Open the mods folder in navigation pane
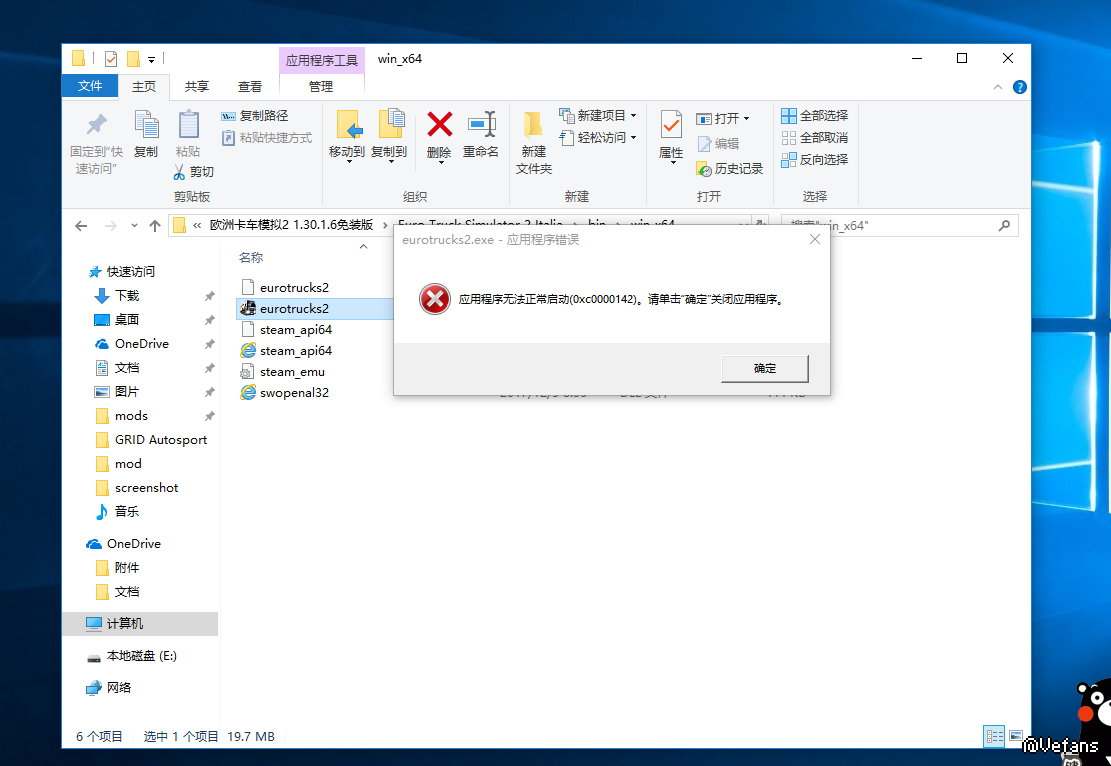1111x766 pixels. coord(131,416)
